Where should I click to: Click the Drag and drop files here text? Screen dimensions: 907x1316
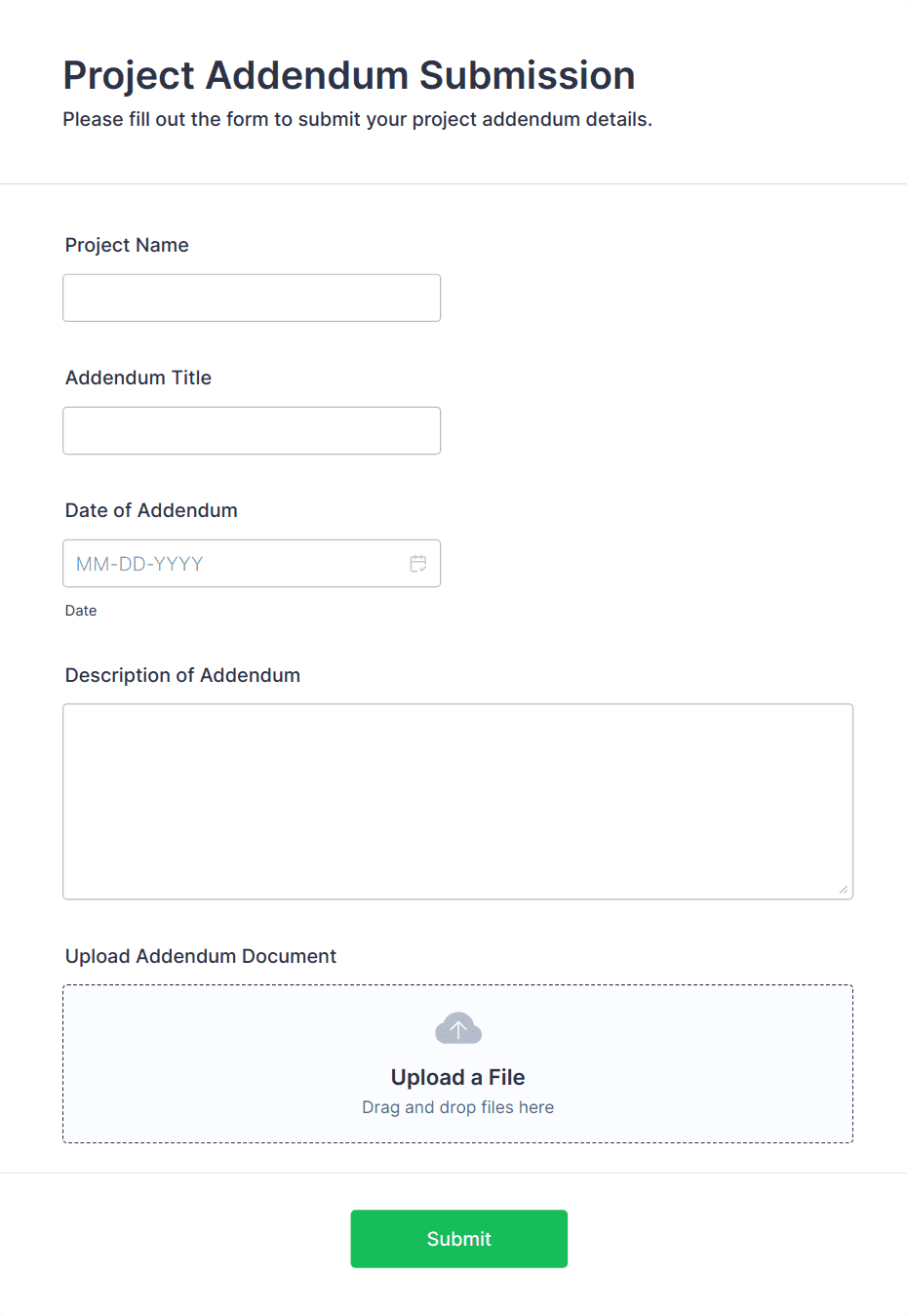click(x=457, y=1107)
